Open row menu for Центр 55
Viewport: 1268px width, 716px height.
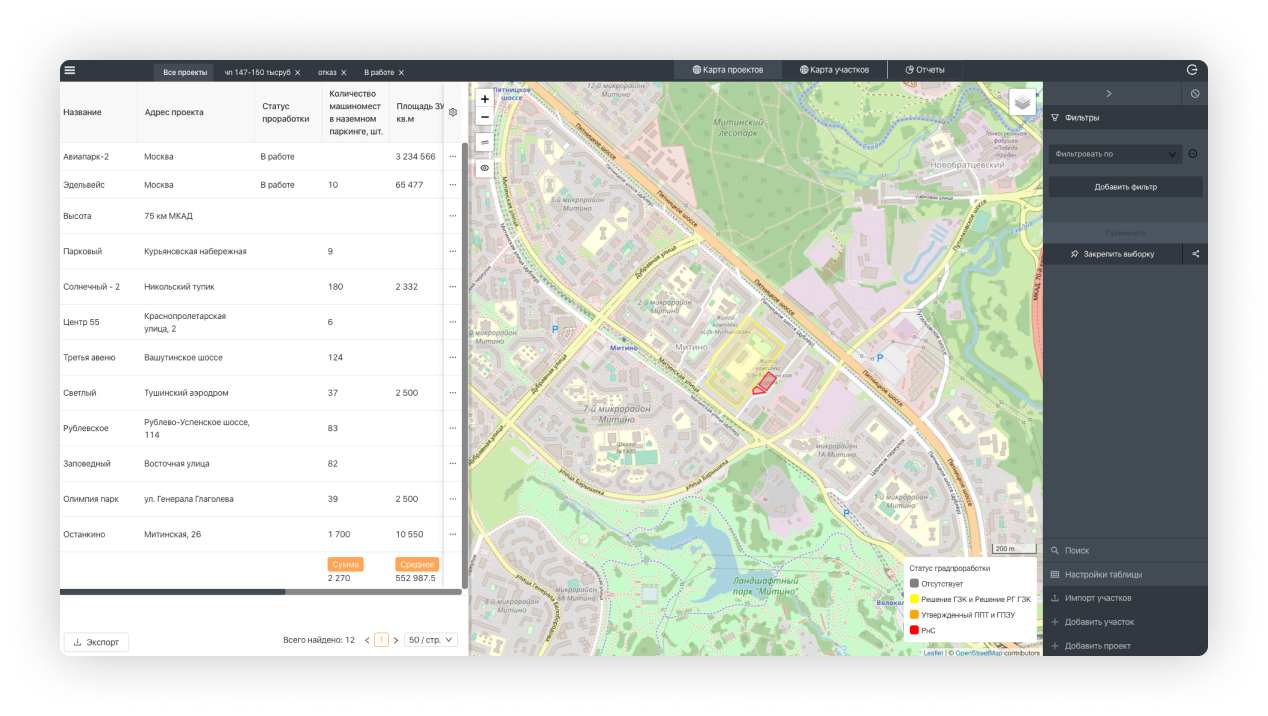pos(453,322)
